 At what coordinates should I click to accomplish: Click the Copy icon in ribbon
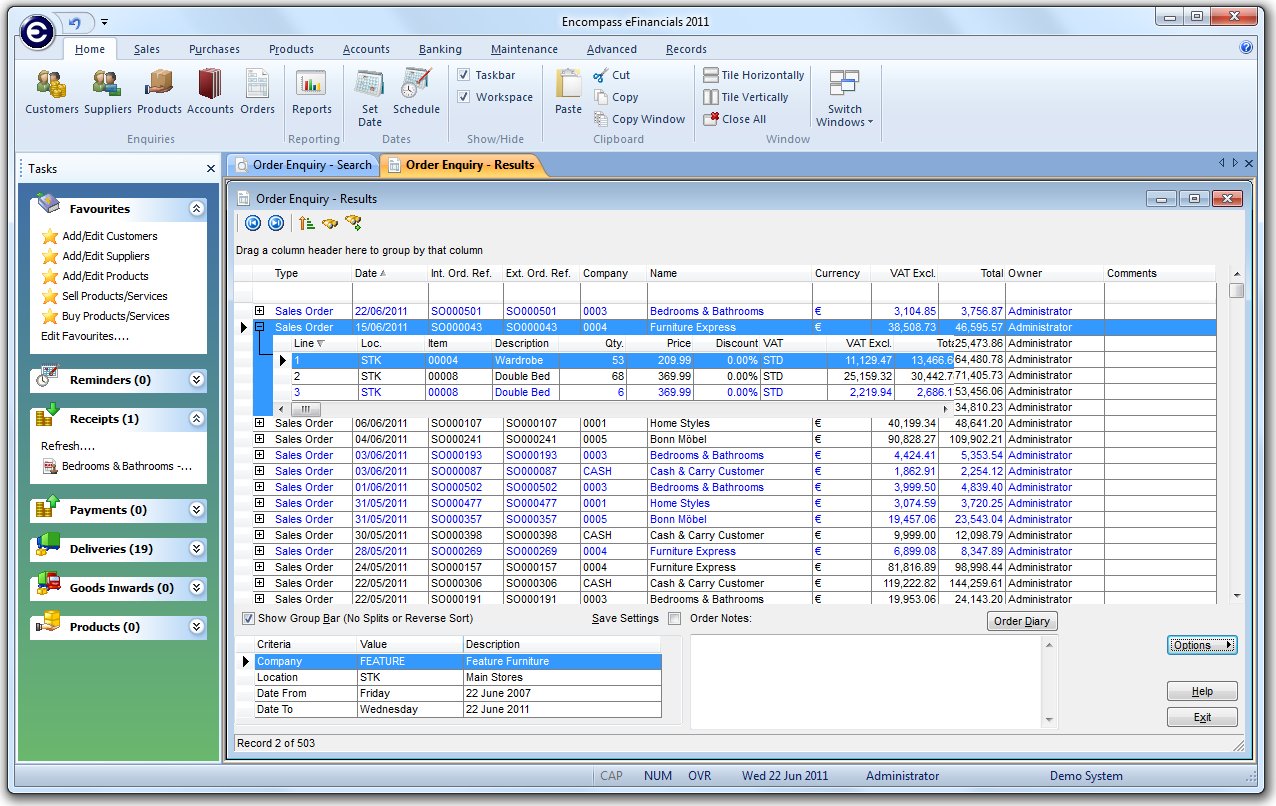tap(615, 97)
